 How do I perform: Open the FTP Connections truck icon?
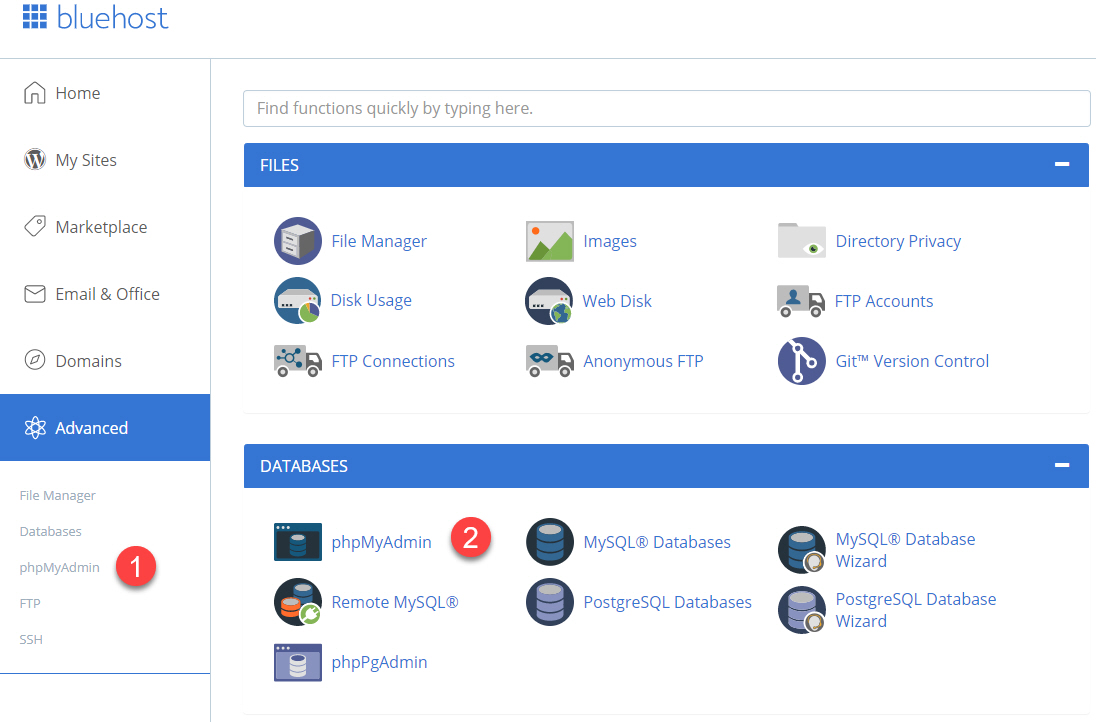point(298,361)
